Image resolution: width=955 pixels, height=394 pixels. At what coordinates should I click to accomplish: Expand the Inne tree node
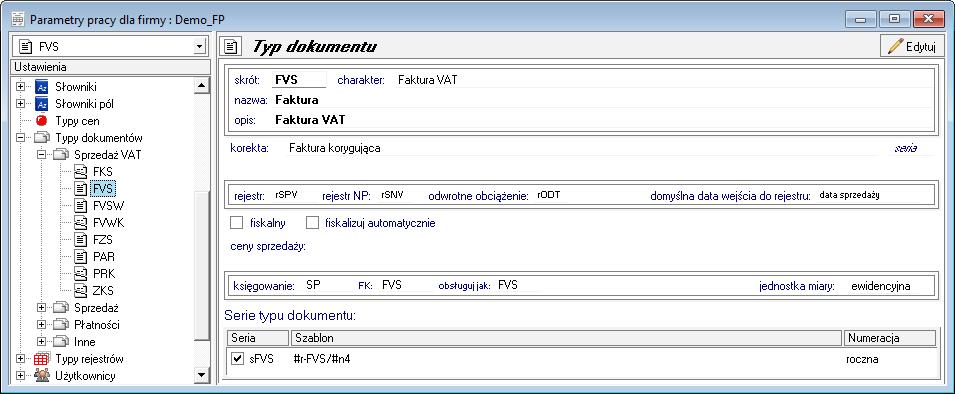coord(41,342)
